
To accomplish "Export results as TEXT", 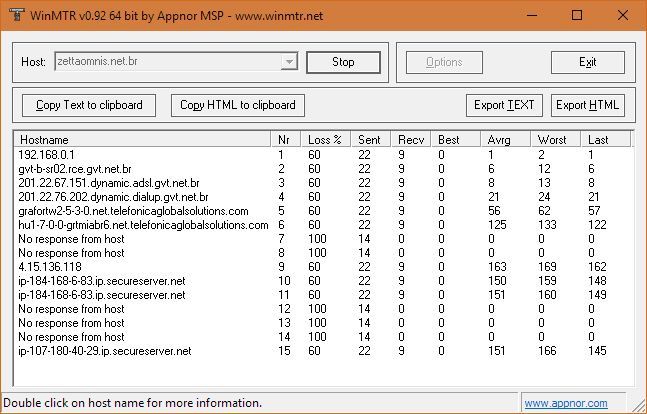I will 504,105.
